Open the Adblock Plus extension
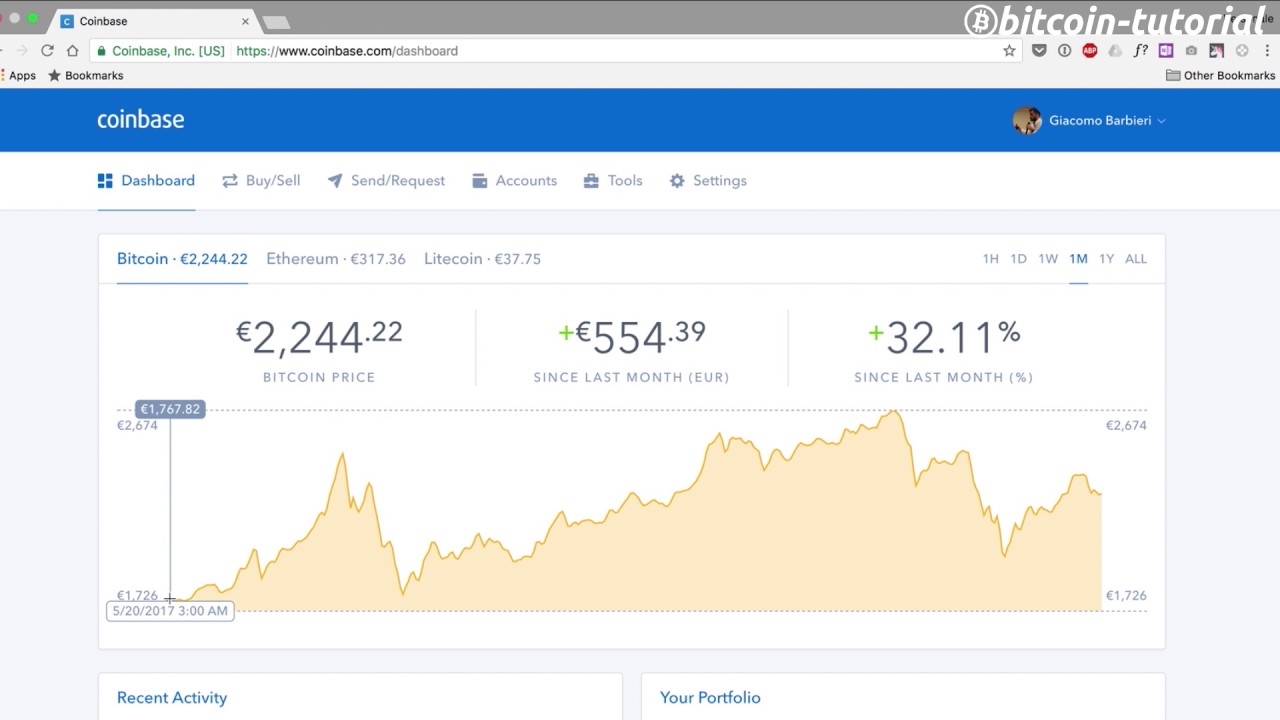1280x720 pixels. tap(1090, 50)
